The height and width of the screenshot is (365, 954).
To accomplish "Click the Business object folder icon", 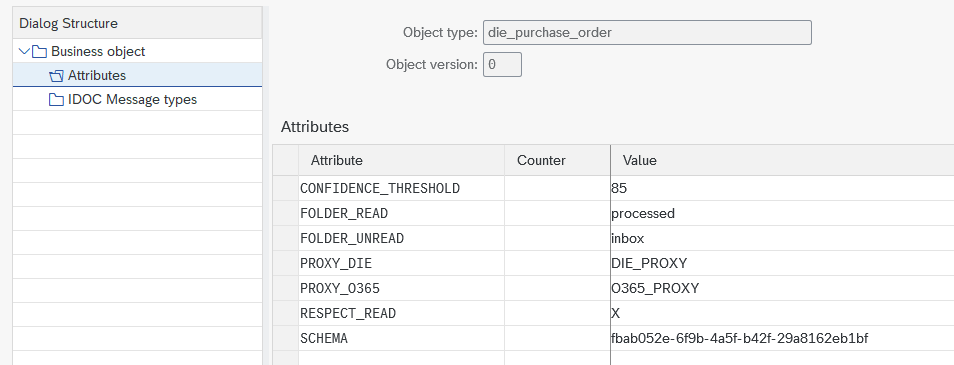I will 40,51.
